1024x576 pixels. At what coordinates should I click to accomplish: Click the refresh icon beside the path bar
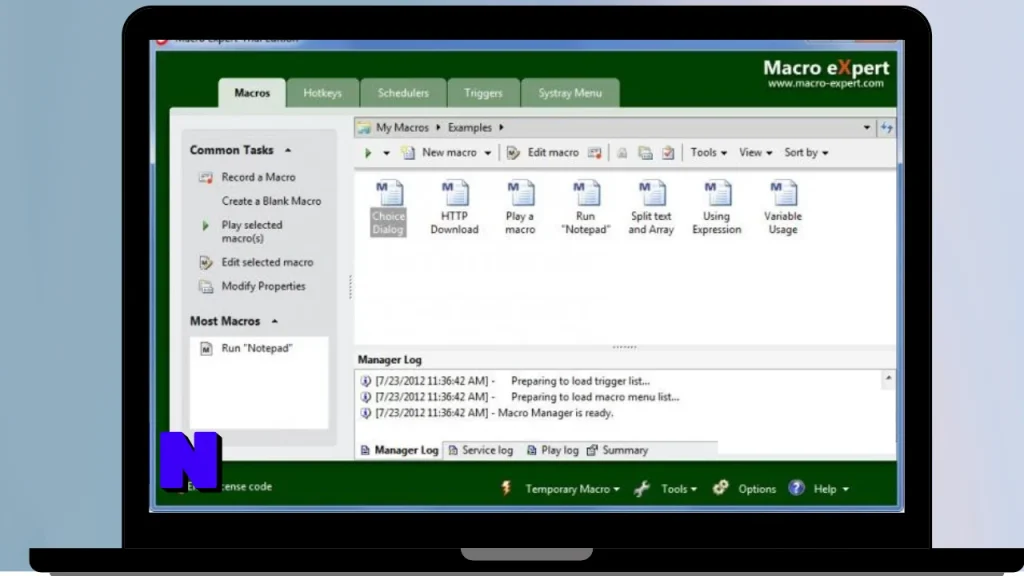886,128
